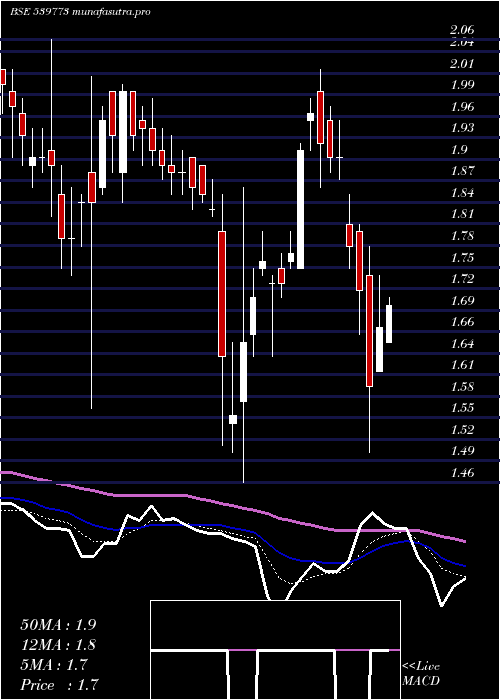Image resolution: width=500 pixels, height=700 pixels.
Task: Select the 1.96 price axis label
Action: 462,107
